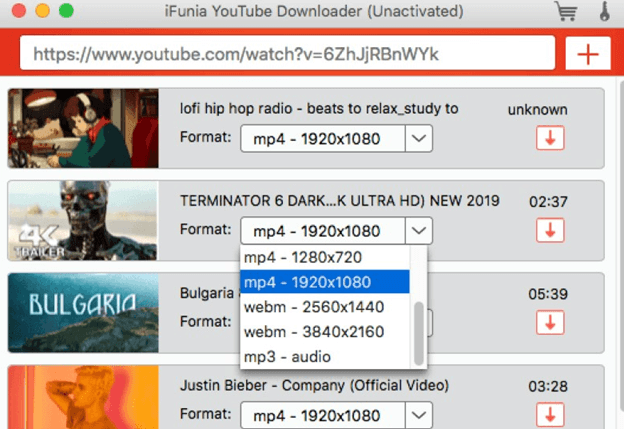Download the Bulgaria video
Image resolution: width=624 pixels, height=429 pixels.
[550, 323]
